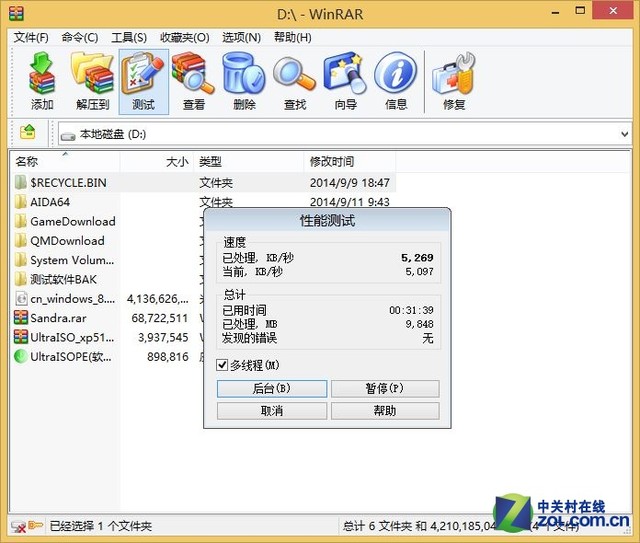Select the GameDownload folder name

(73, 221)
